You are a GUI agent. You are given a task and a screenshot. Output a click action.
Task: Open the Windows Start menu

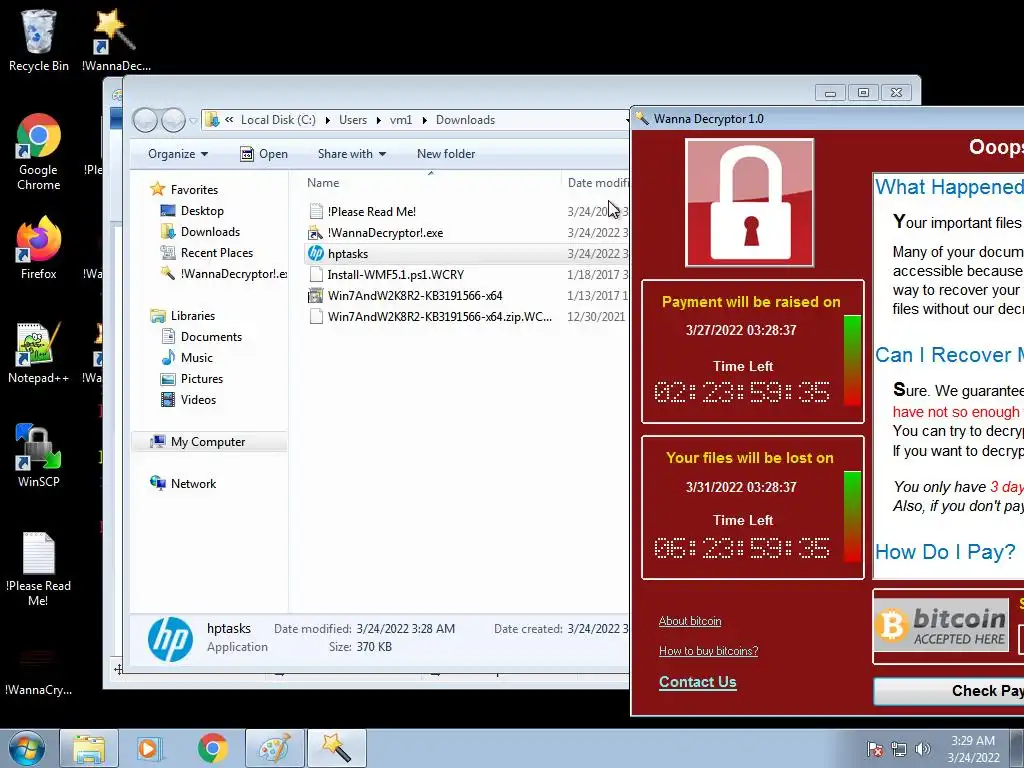pyautogui.click(x=27, y=748)
